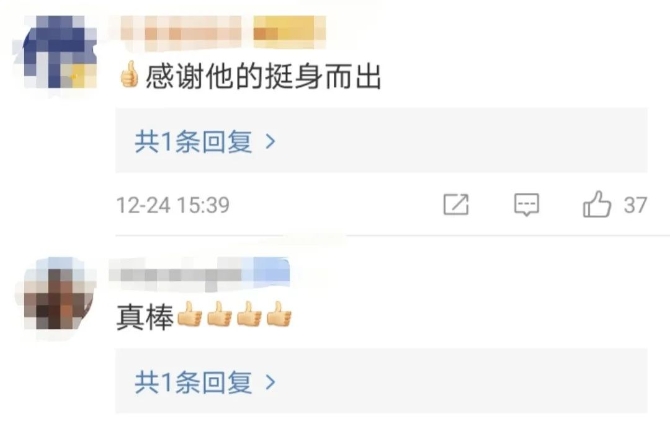The image size is (670, 424).
Task: Open the reply speech-bubble icon
Action: [x=526, y=205]
